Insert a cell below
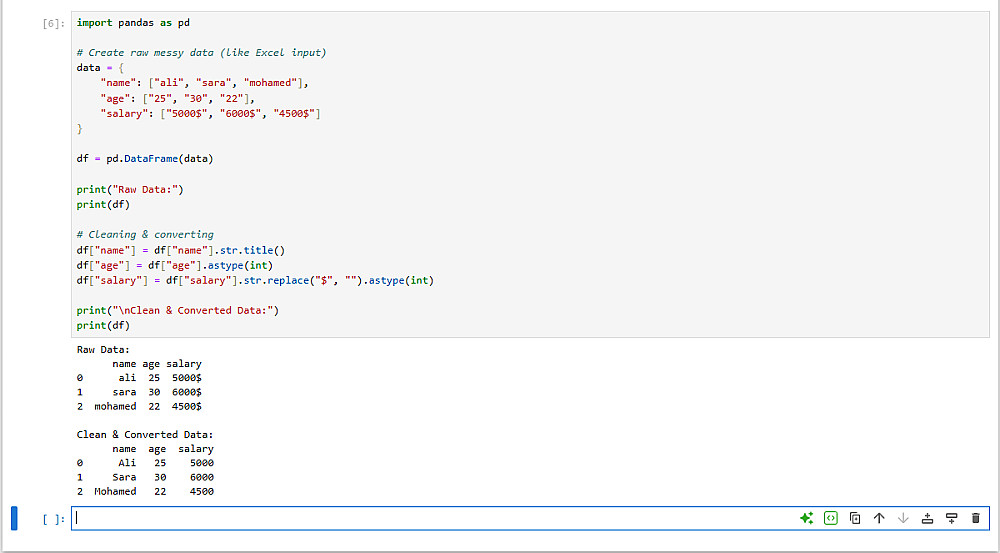1000x553 pixels. pos(951,518)
